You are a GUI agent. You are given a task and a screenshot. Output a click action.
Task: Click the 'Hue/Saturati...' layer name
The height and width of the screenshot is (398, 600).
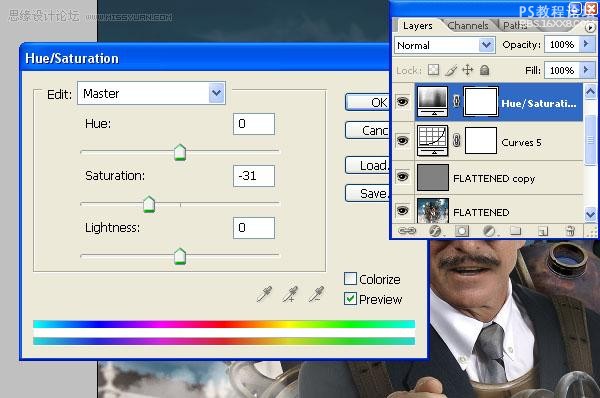coord(539,103)
